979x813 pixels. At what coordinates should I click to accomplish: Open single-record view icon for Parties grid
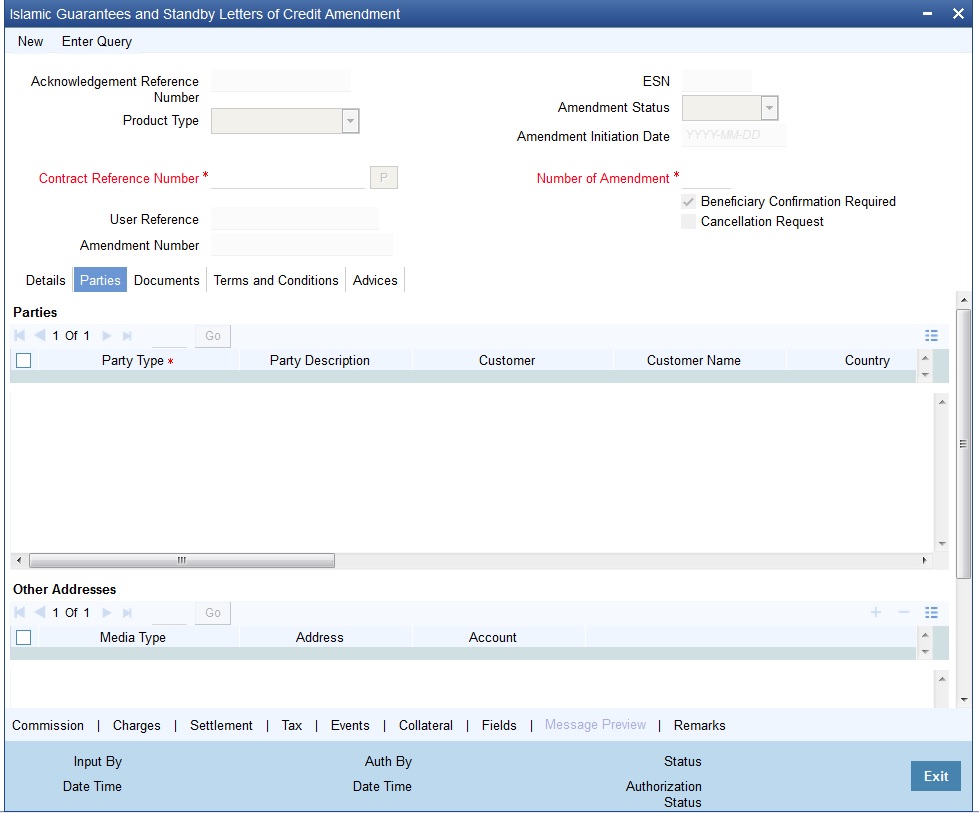pyautogui.click(x=931, y=336)
